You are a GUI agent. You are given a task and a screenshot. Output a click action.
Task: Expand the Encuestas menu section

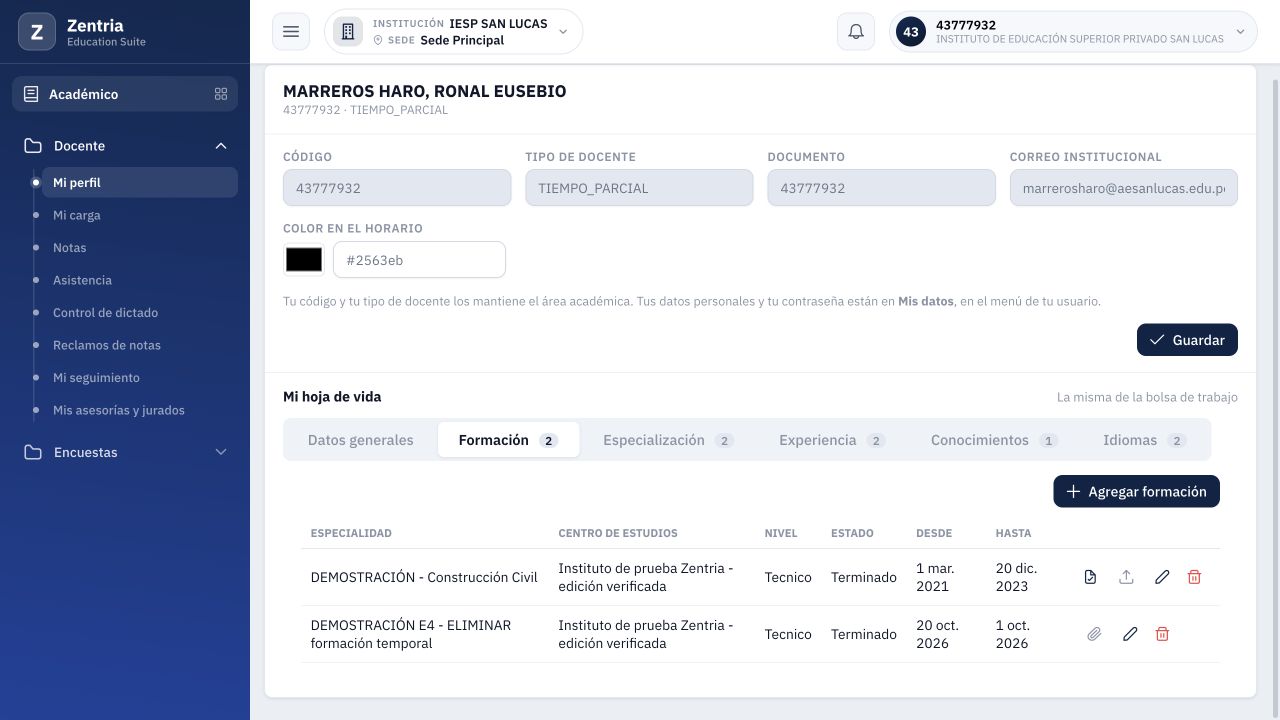click(x=221, y=452)
